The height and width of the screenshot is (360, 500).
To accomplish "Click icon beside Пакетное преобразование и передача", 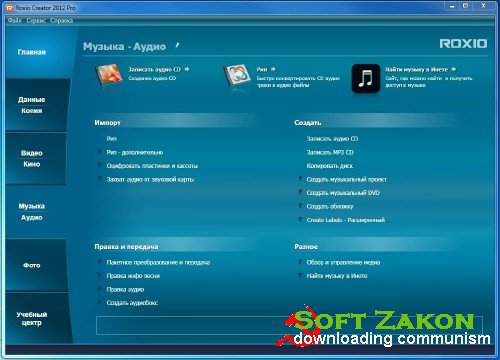I will click(100, 262).
